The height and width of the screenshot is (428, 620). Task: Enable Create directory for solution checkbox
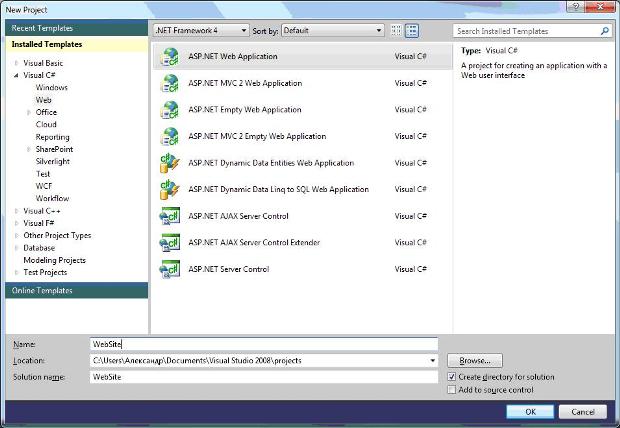click(x=452, y=377)
